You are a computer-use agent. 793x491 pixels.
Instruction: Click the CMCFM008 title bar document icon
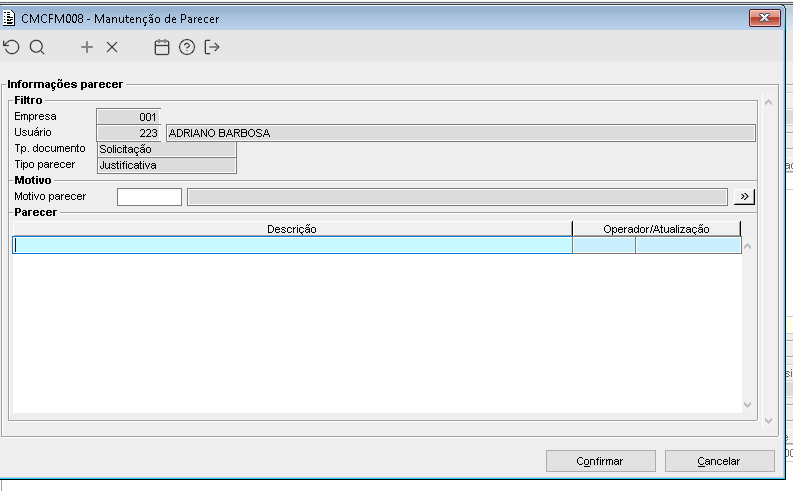[10, 18]
